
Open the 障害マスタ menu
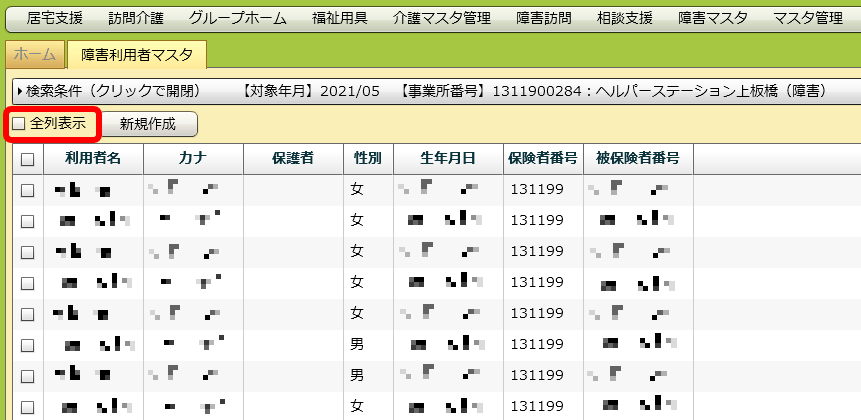coord(712,18)
